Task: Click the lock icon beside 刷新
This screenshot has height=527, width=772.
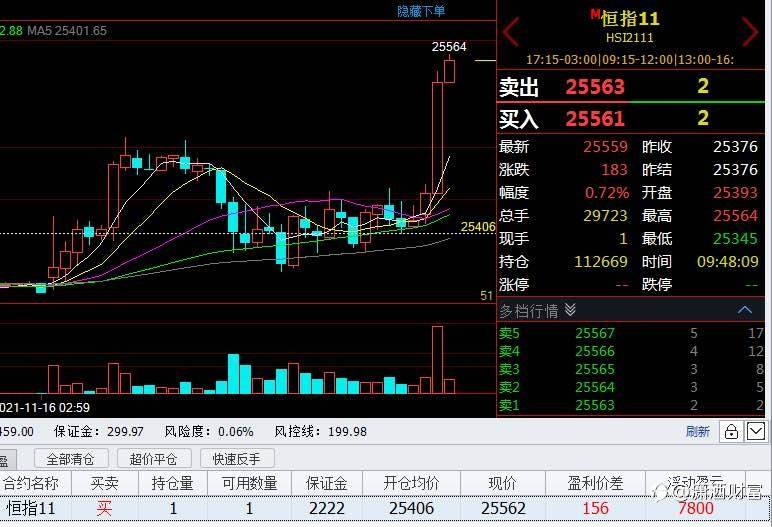Action: [731, 431]
